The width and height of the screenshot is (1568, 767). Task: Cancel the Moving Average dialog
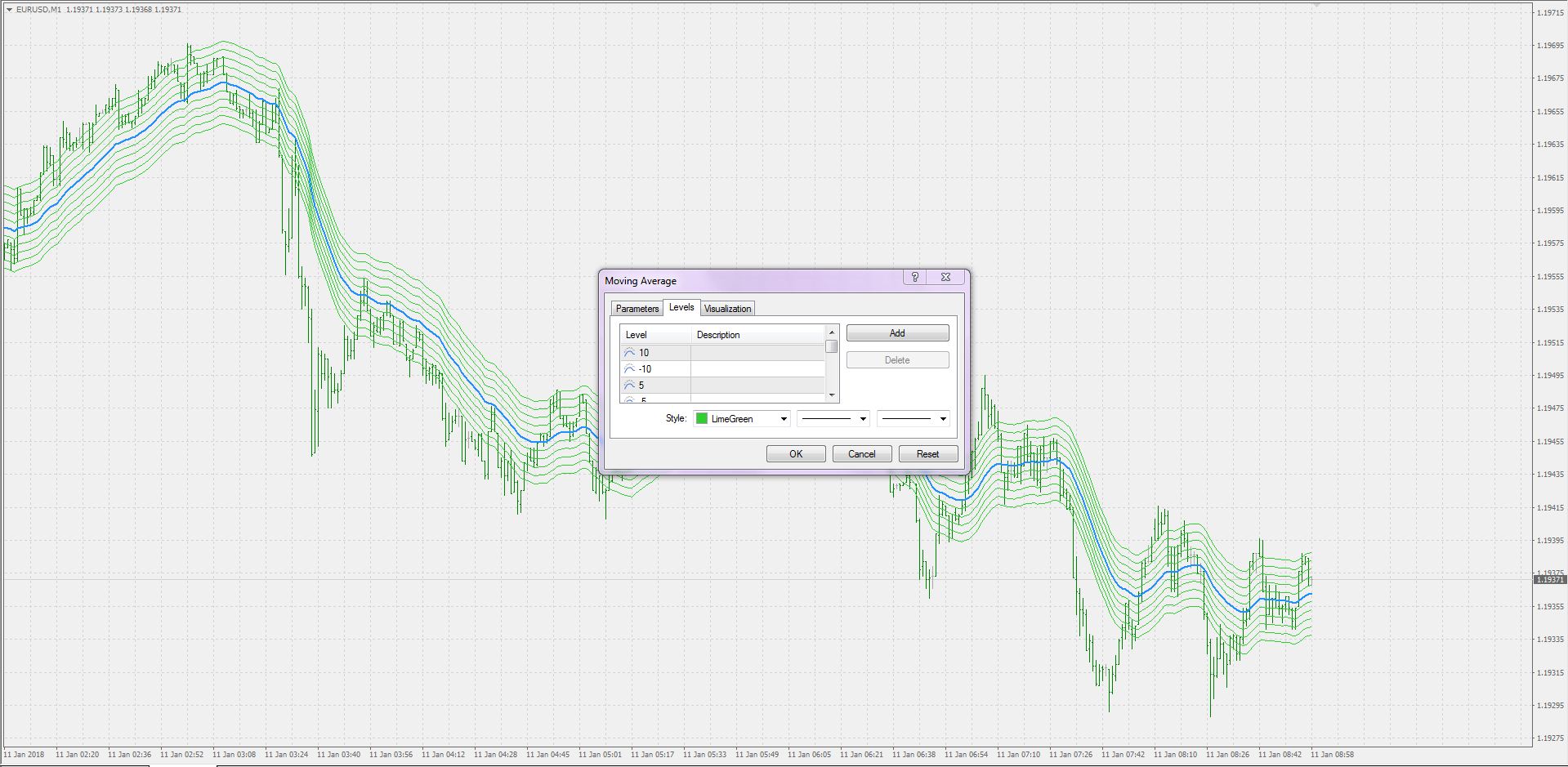(861, 453)
